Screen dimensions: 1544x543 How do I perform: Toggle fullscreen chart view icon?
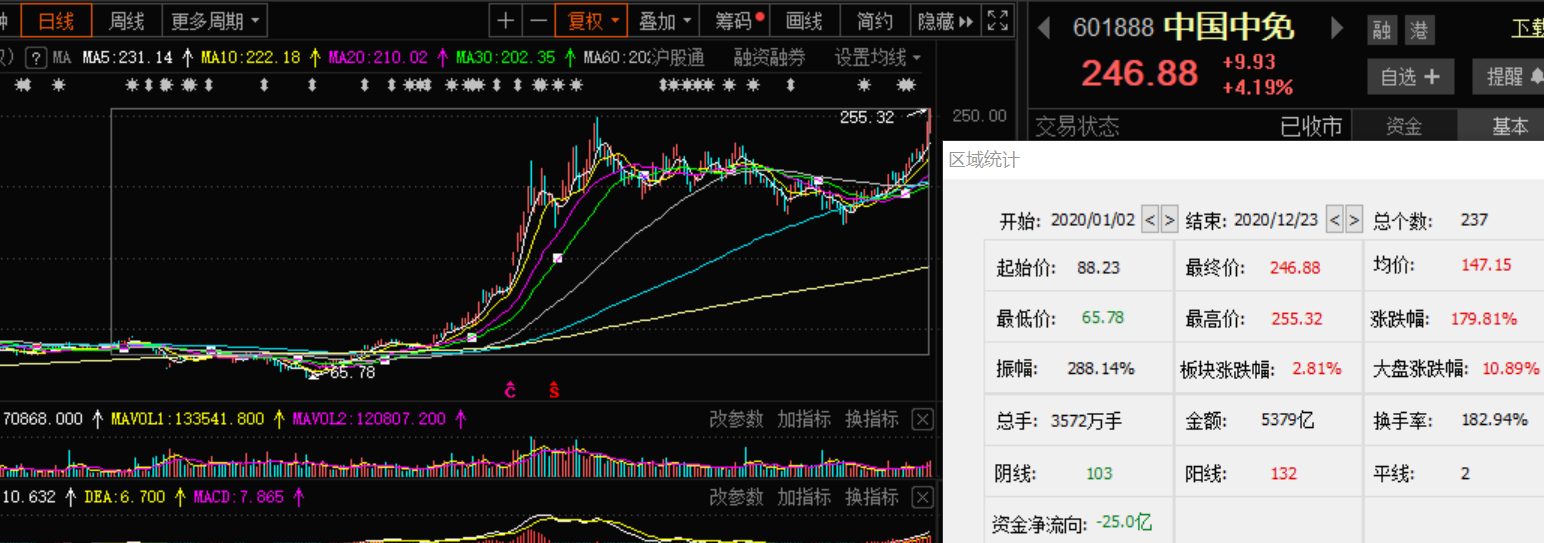pos(997,20)
